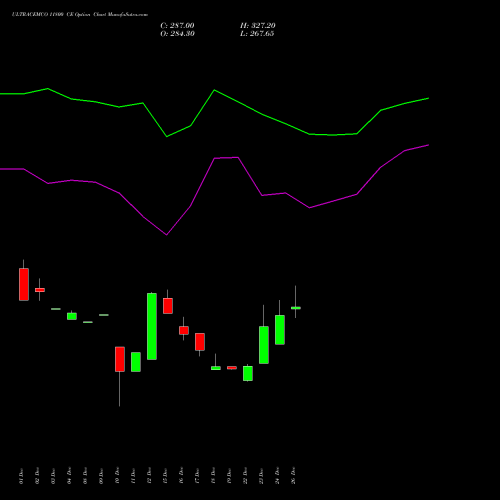Select the green candle for 23 Dec
This screenshot has height=500, width=500.
264,345
